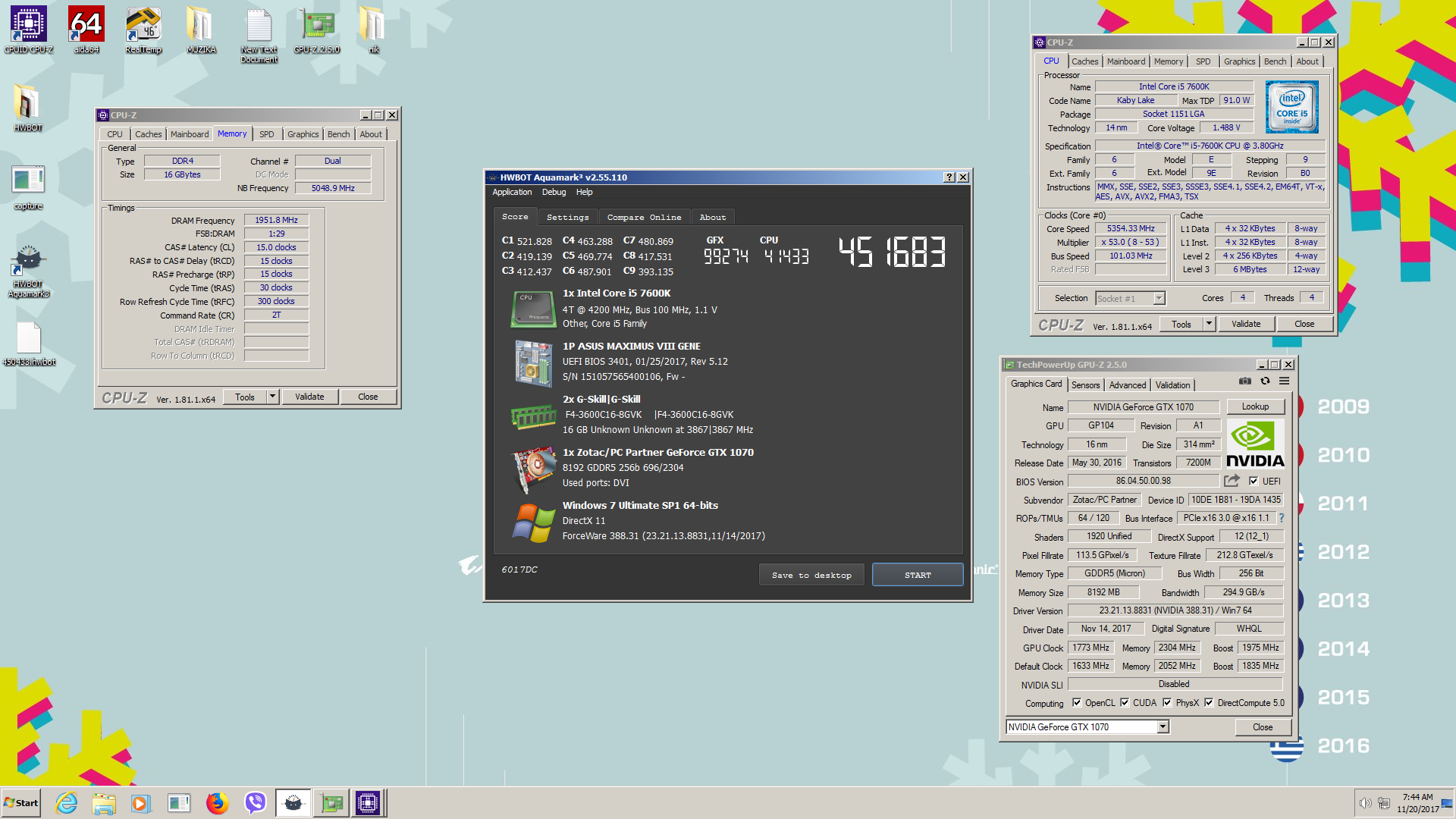Open New Text Document file
The width and height of the screenshot is (1456, 819).
tap(259, 35)
